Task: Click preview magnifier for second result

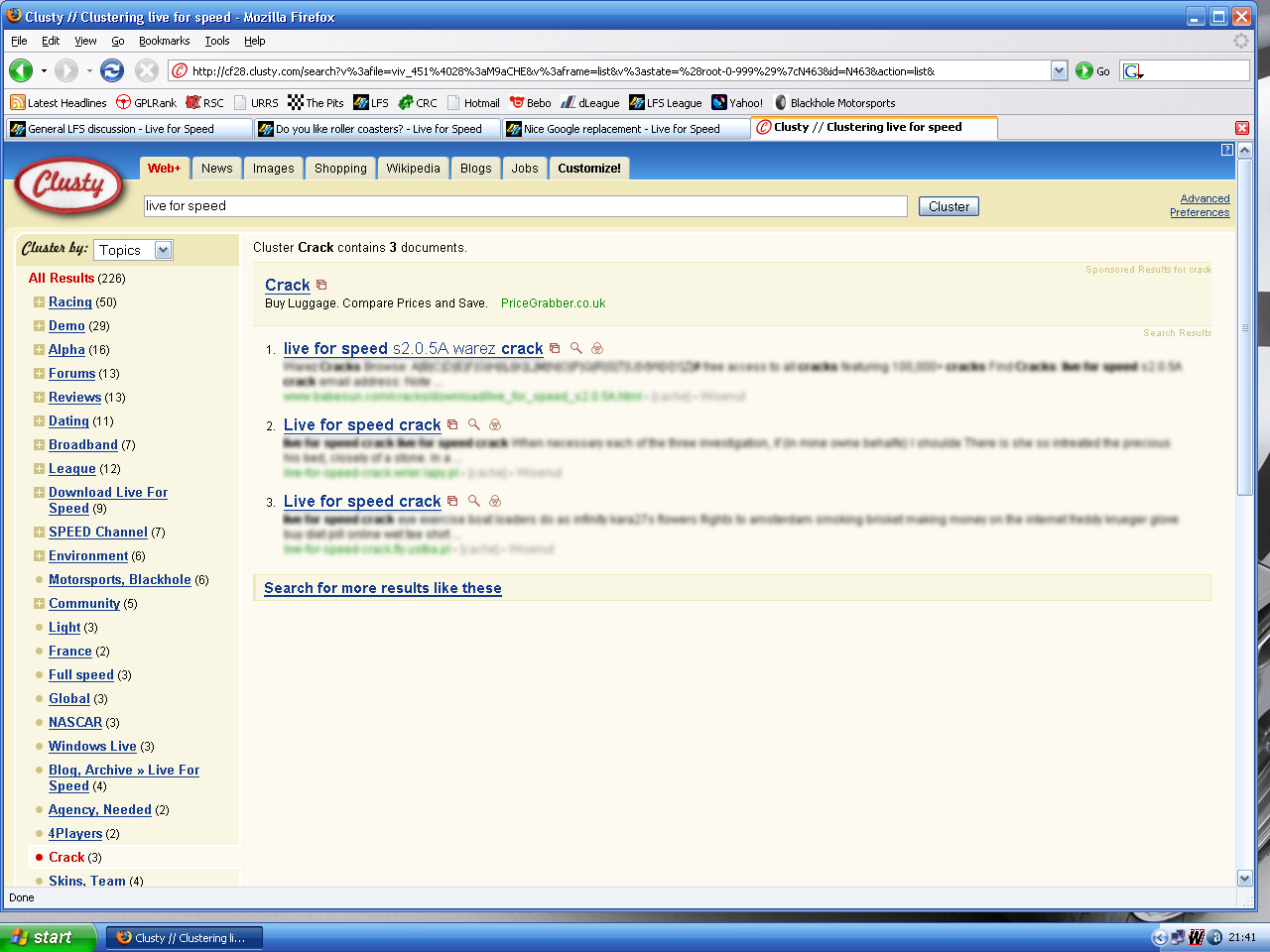Action: coord(473,424)
